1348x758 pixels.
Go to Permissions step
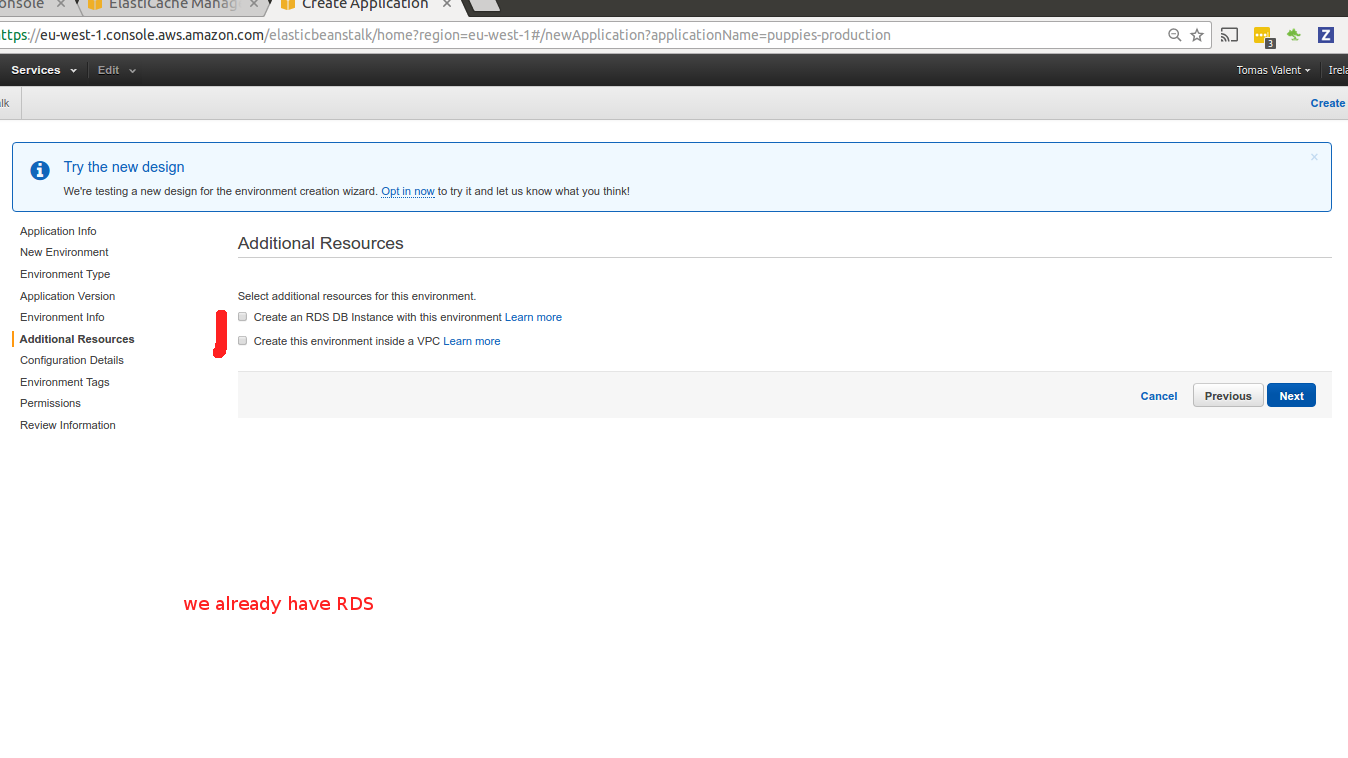click(x=50, y=403)
